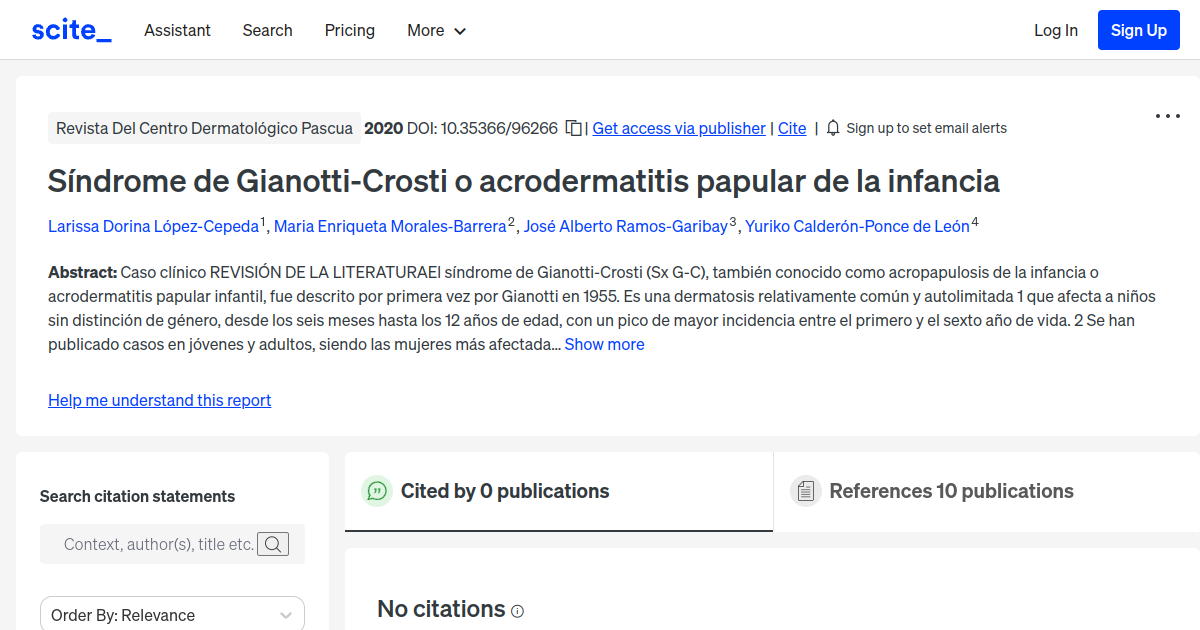1200x630 pixels.
Task: Open the three-dot overflow menu
Action: coord(1167,116)
